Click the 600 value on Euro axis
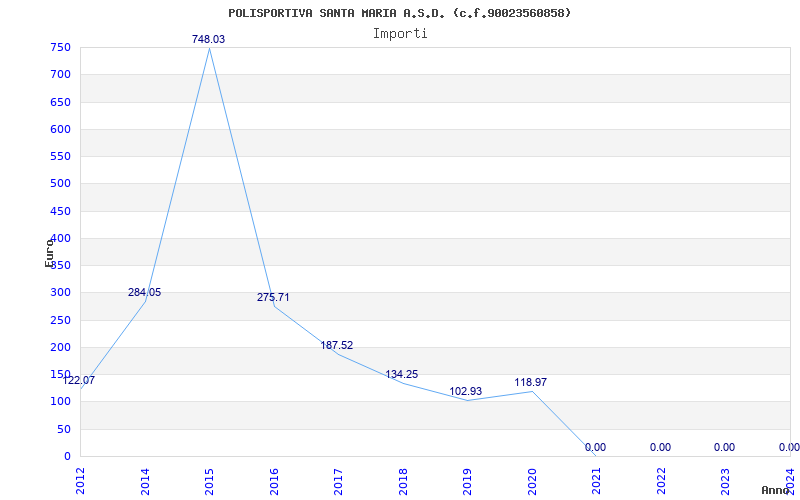Screen dimensions: 800x500 click(60, 129)
